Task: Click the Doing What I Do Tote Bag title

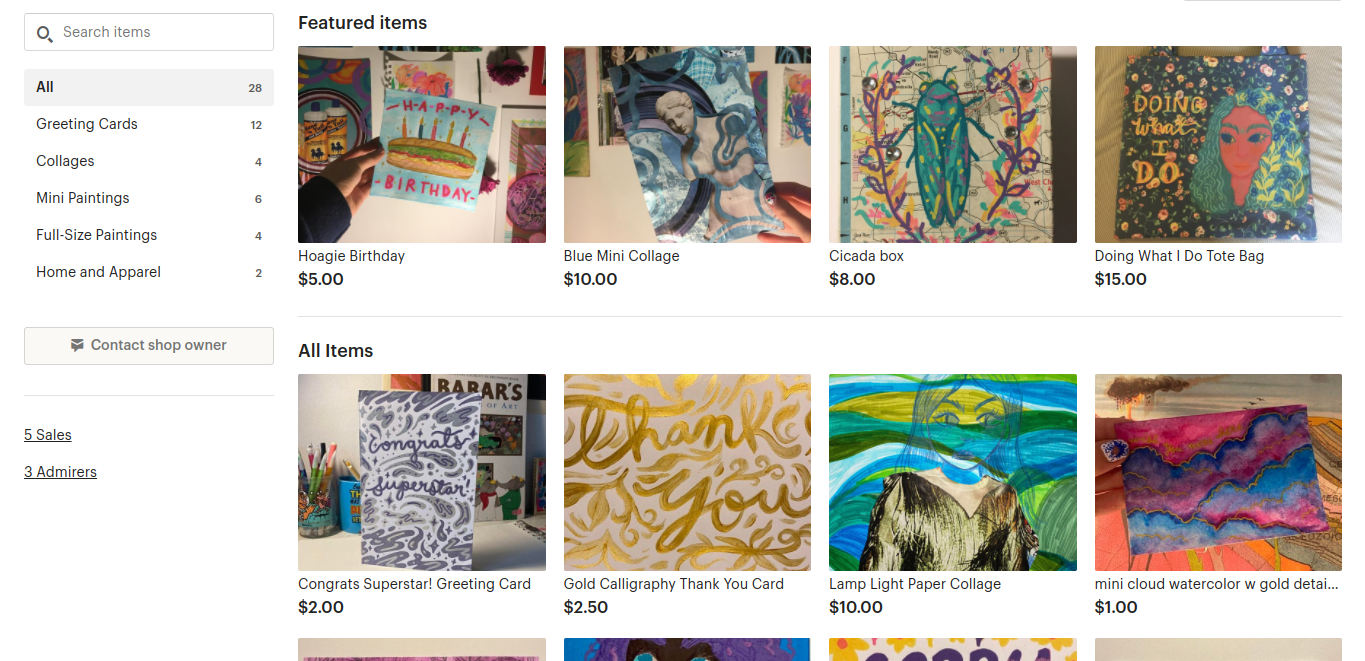Action: [x=1179, y=256]
